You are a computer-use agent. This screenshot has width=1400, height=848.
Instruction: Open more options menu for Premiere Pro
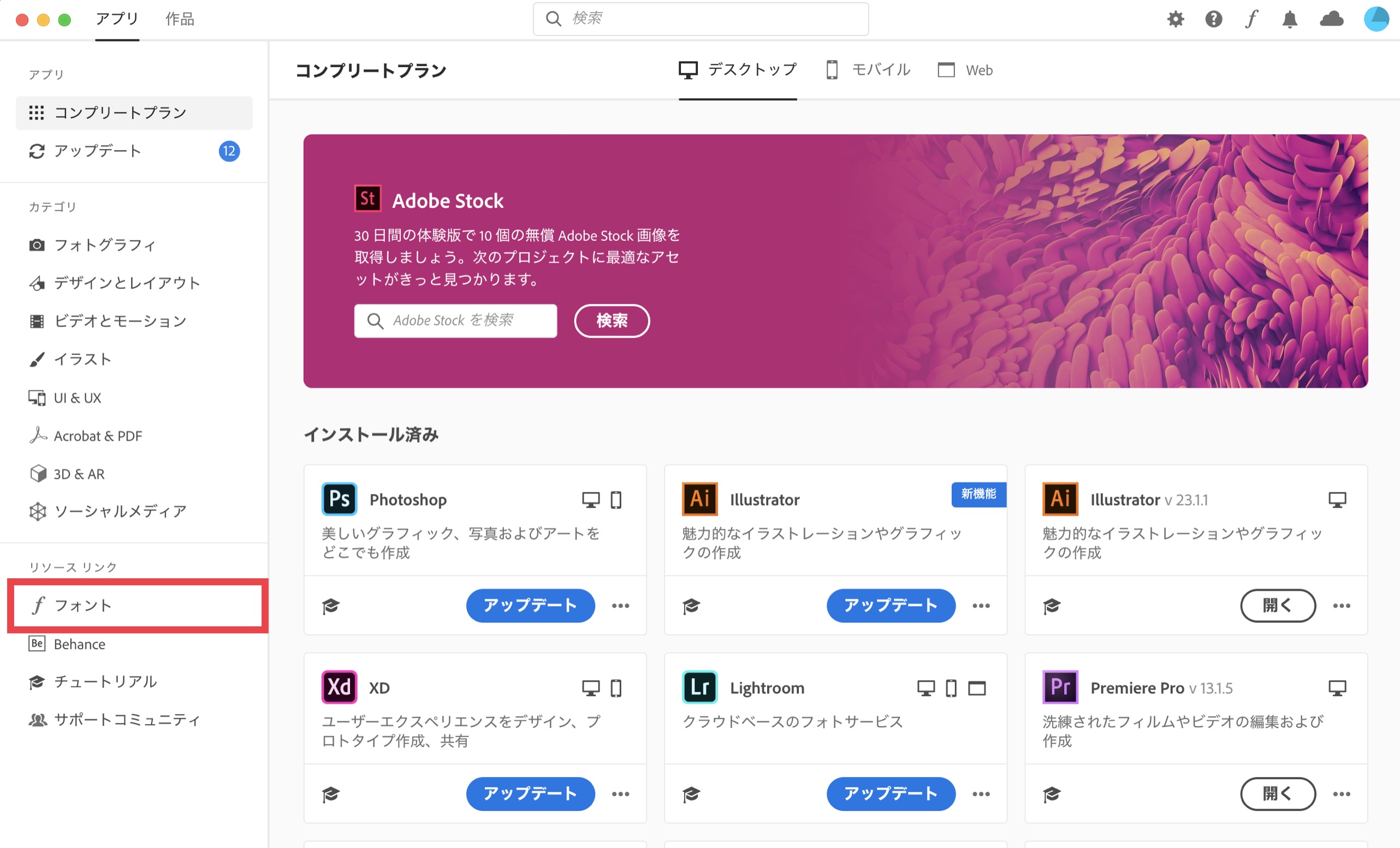[1342, 794]
